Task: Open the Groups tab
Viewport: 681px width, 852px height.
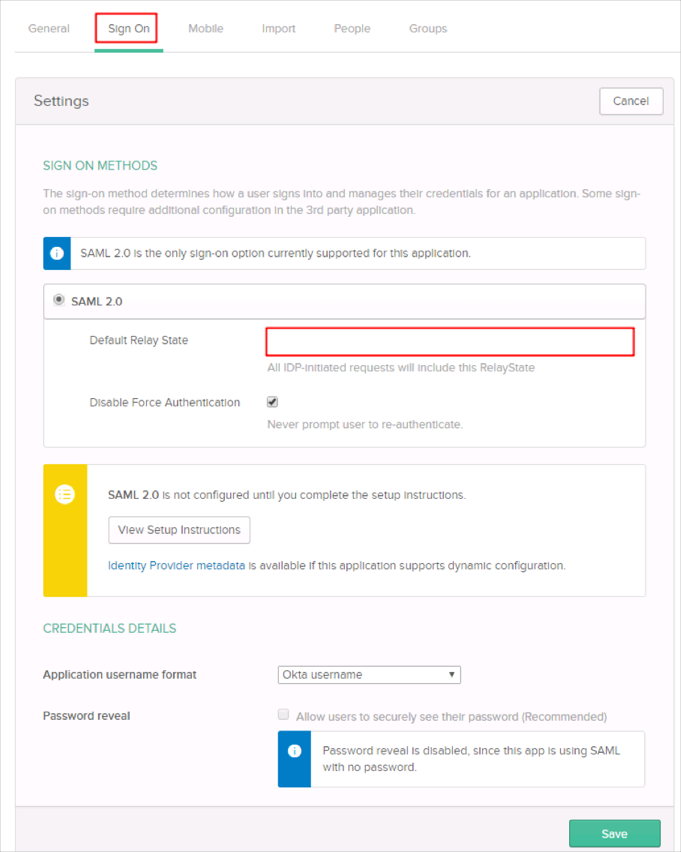Action: [x=428, y=29]
